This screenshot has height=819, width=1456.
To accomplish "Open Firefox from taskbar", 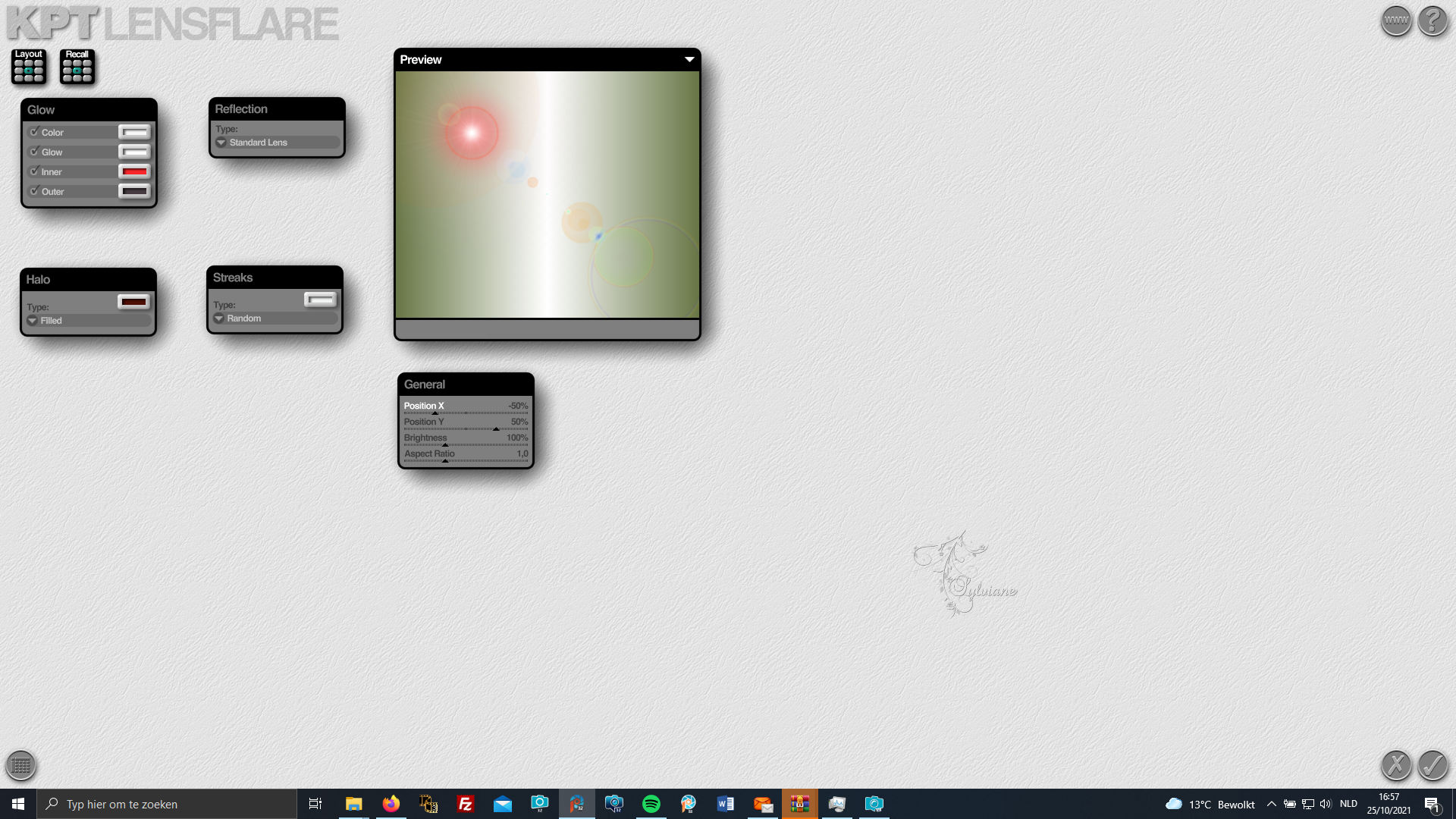I will click(x=391, y=804).
